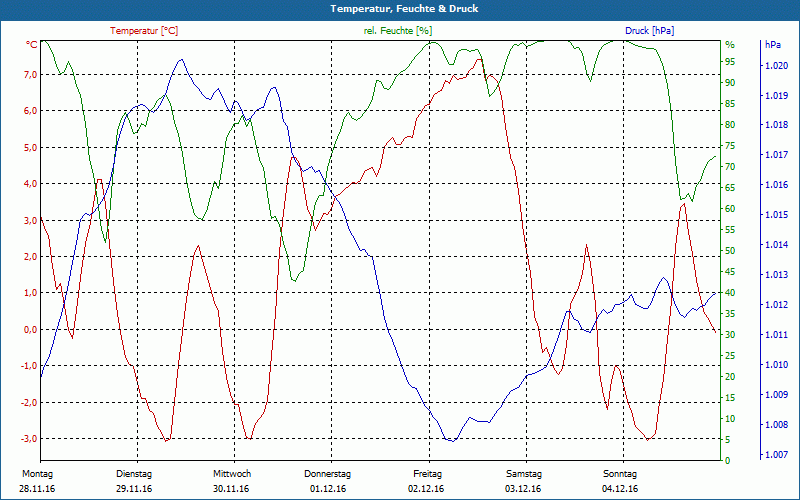The image size is (800, 500).
Task: Click the '0,0' temperature axis value
Action: (31, 330)
